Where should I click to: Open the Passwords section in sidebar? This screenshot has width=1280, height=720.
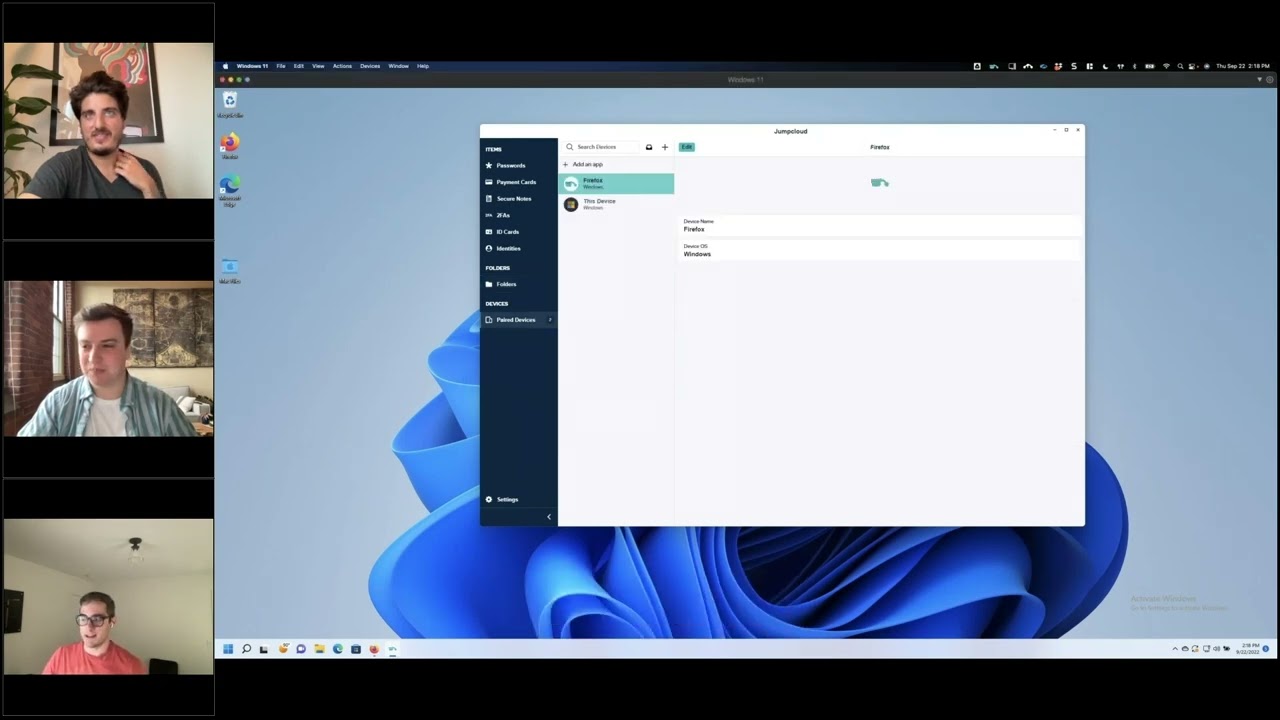[518, 165]
